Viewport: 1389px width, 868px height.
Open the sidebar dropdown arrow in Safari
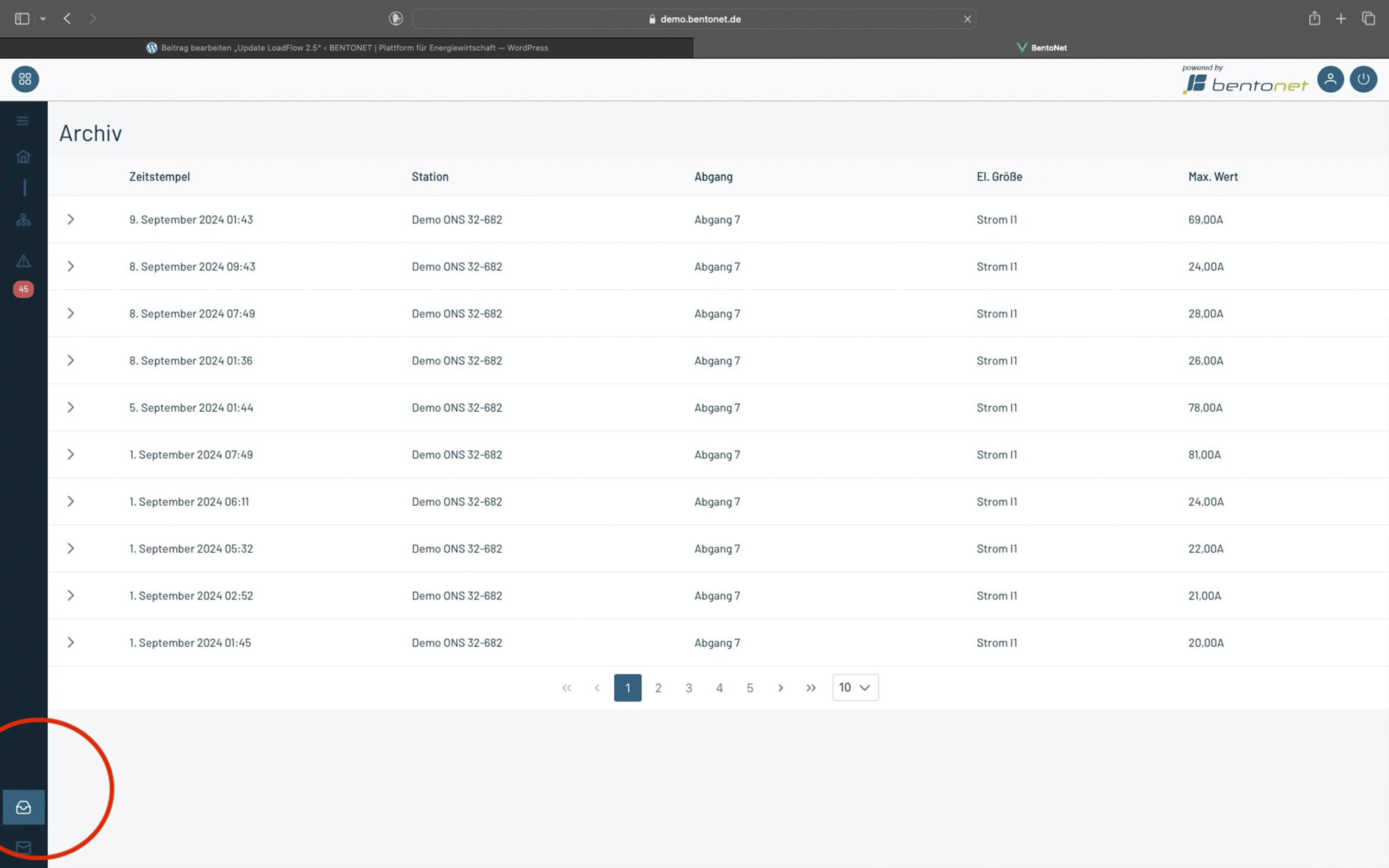(x=43, y=19)
